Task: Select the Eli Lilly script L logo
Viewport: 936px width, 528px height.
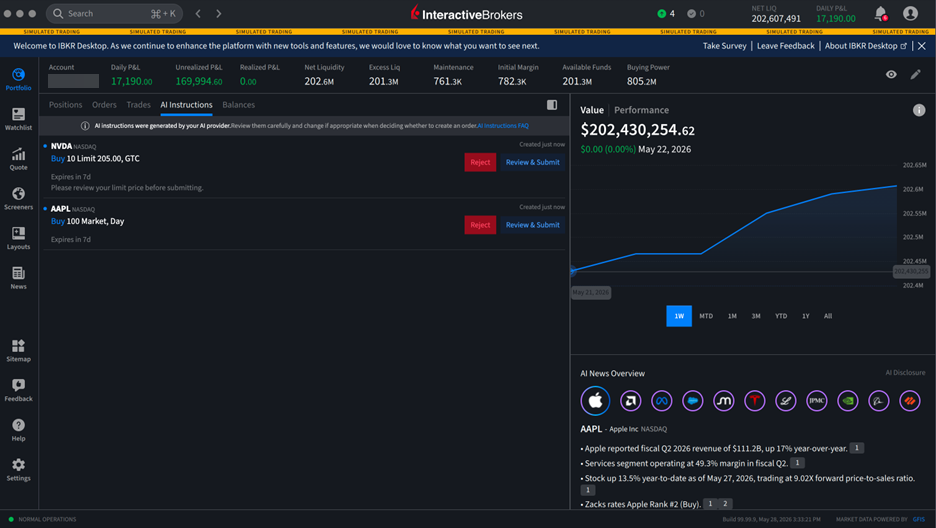Action: point(786,401)
